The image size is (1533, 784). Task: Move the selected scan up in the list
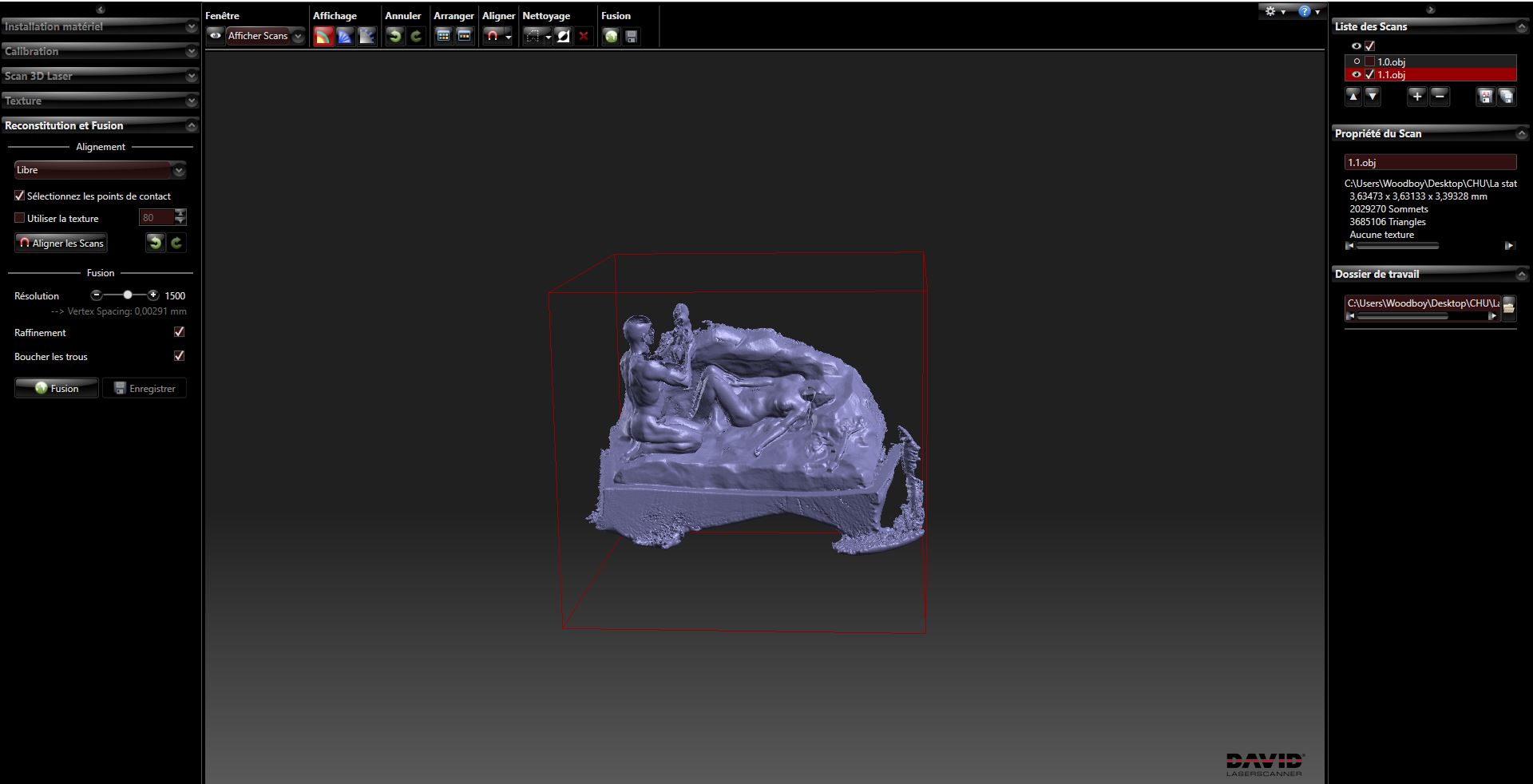pyautogui.click(x=1353, y=97)
